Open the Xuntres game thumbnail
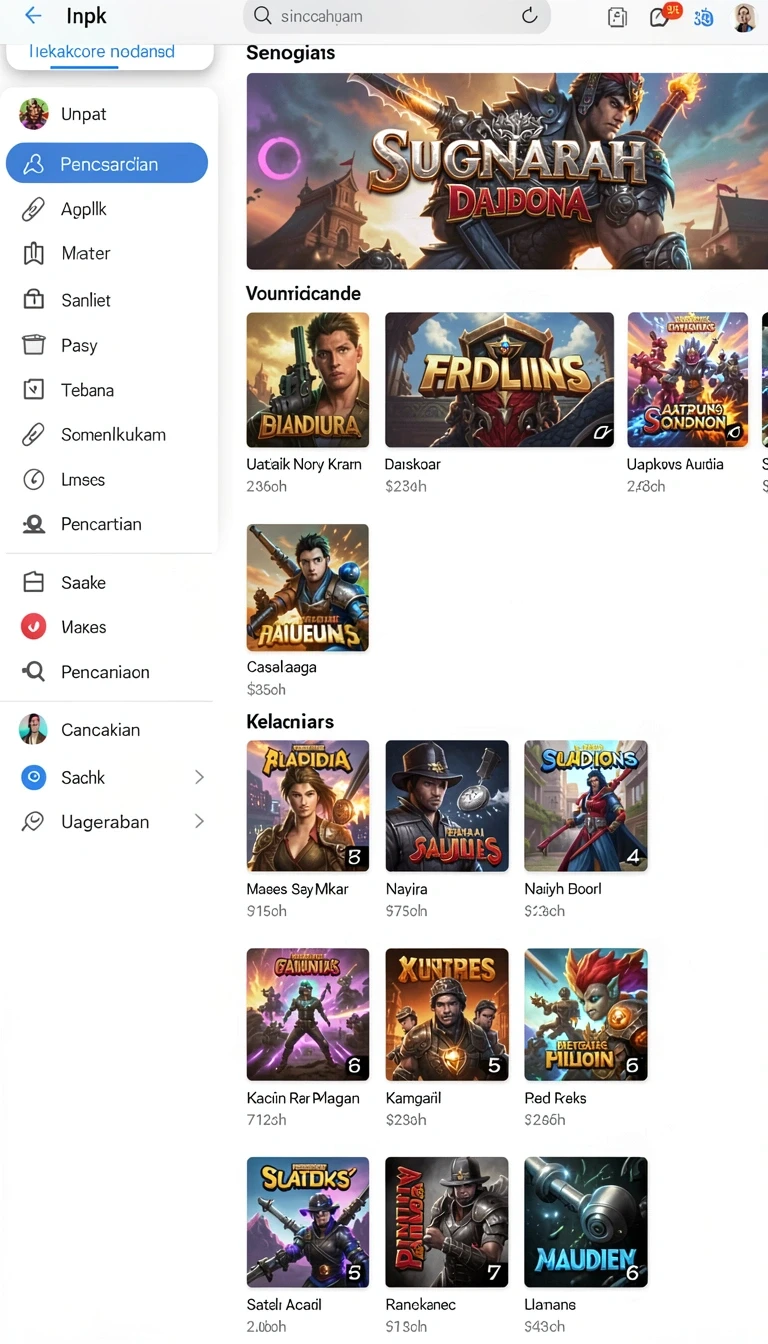 pos(447,1015)
